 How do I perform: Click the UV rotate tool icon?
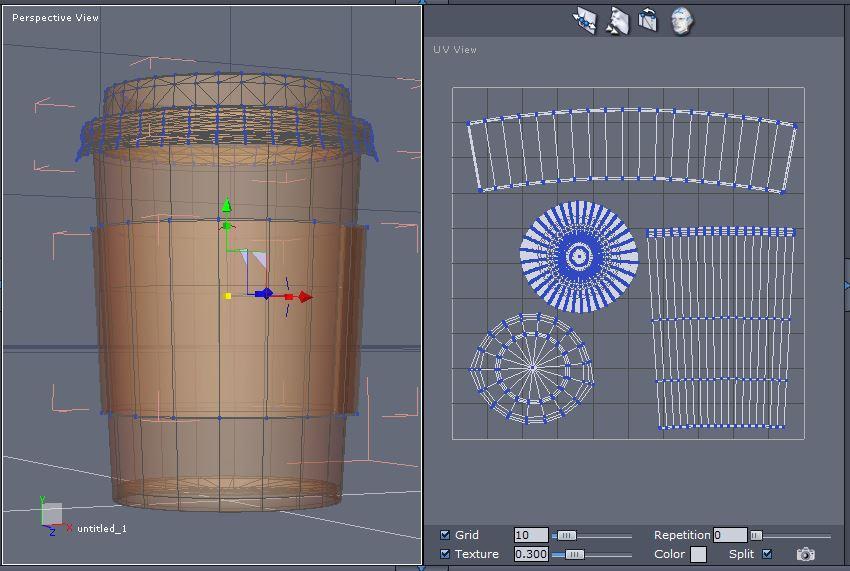648,21
